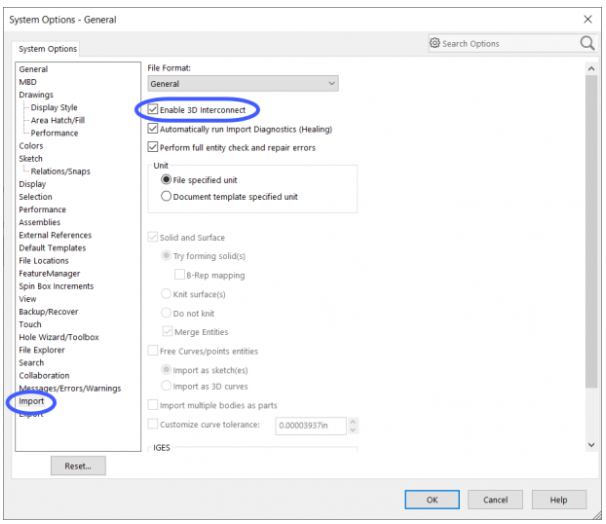
Task: Enable B-Rep mapping checkbox
Action: coord(179,275)
